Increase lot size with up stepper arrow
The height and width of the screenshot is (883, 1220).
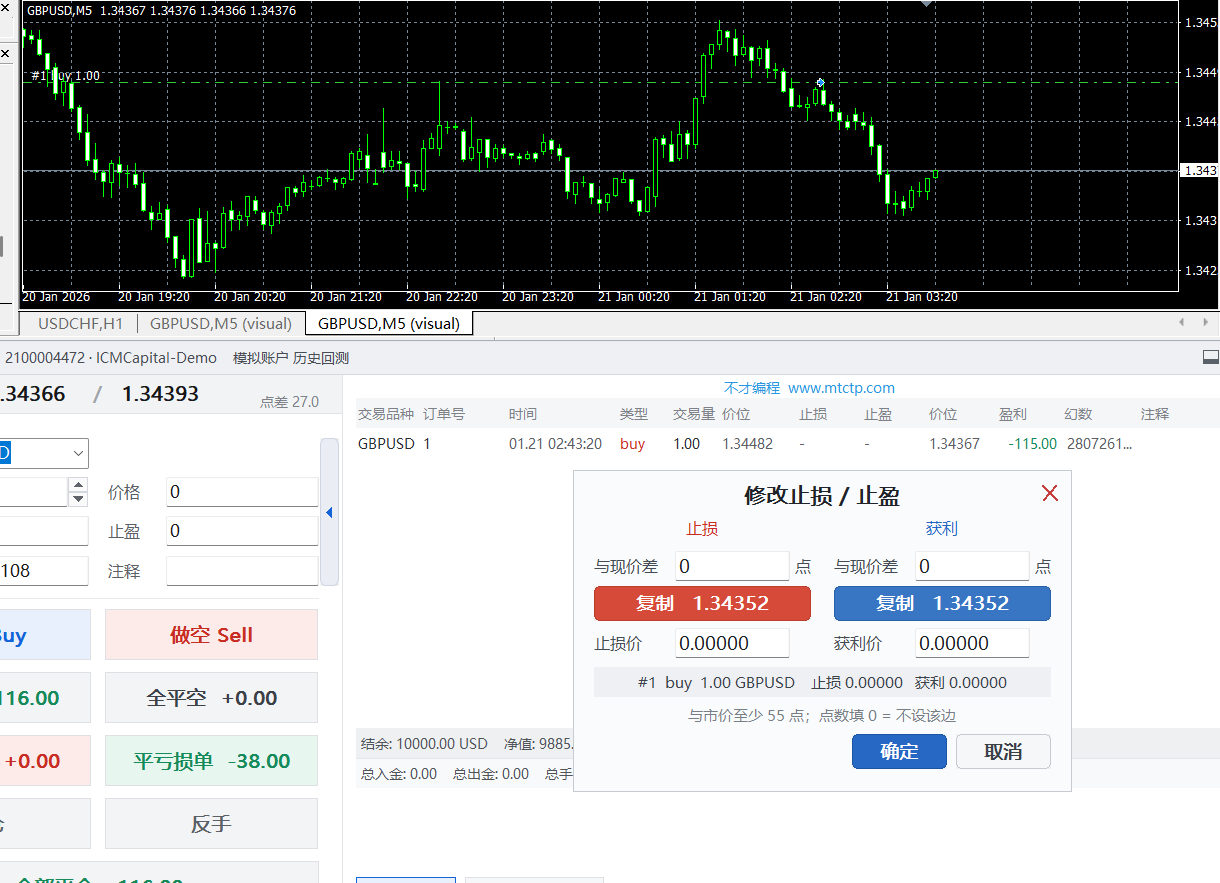click(x=78, y=485)
